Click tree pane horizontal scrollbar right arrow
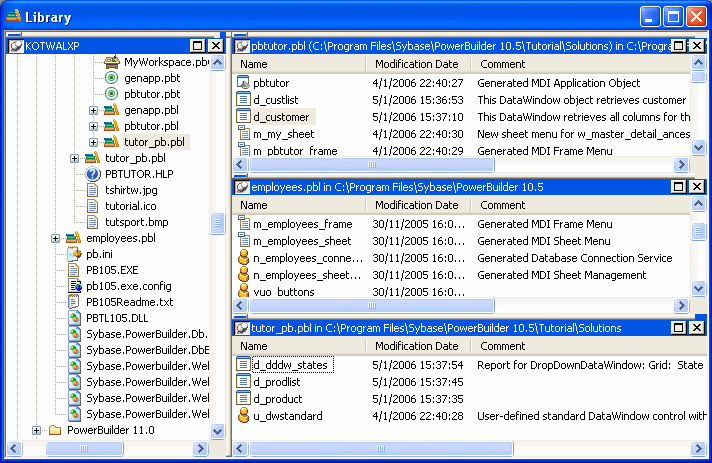Screen dimensions: 712x463 click(x=200, y=448)
